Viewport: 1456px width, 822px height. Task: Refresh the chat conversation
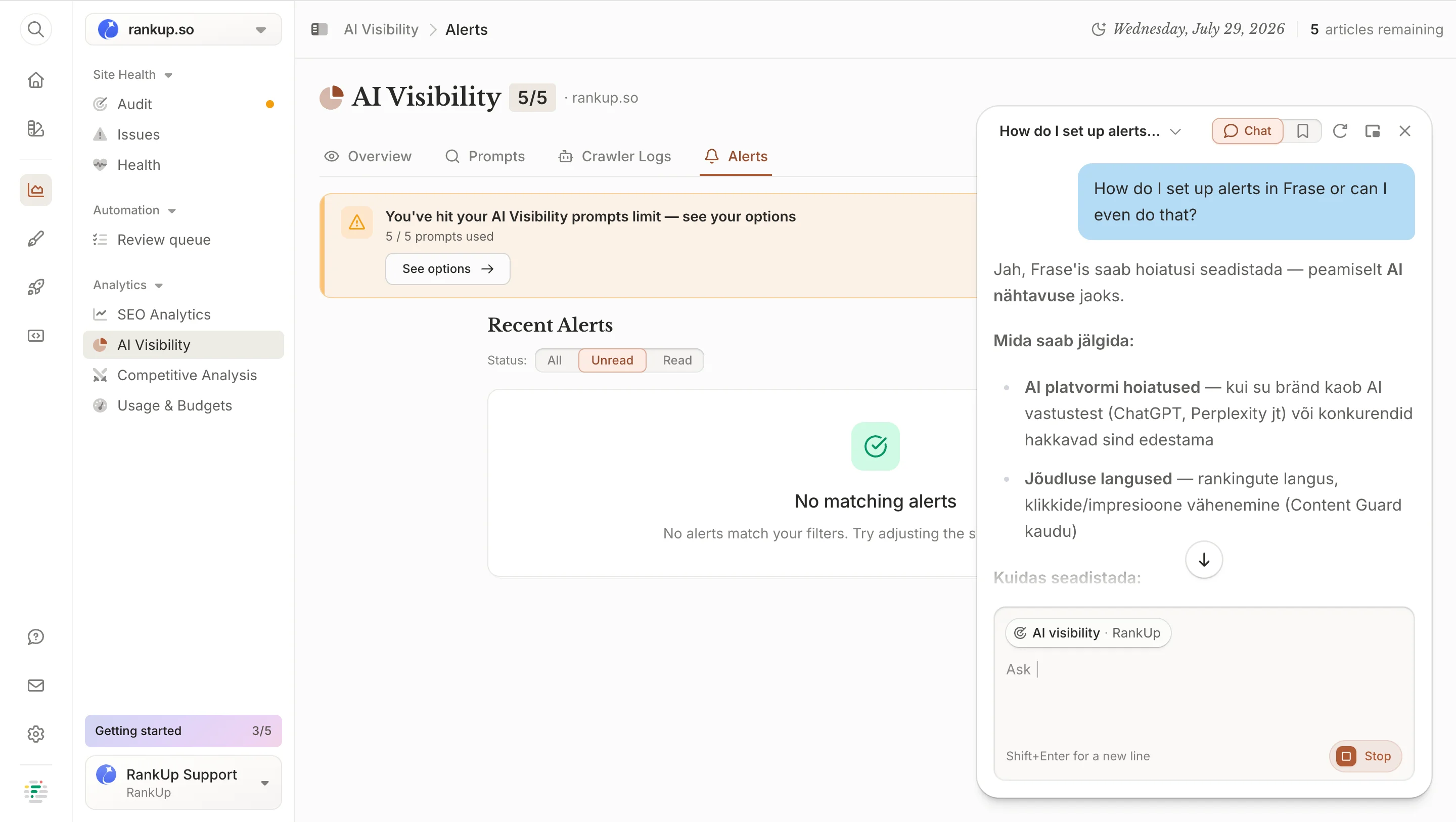[1340, 131]
